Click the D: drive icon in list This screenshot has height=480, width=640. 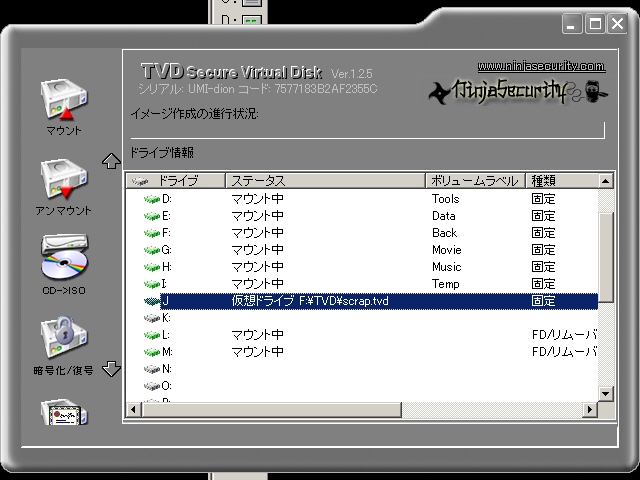pos(152,199)
